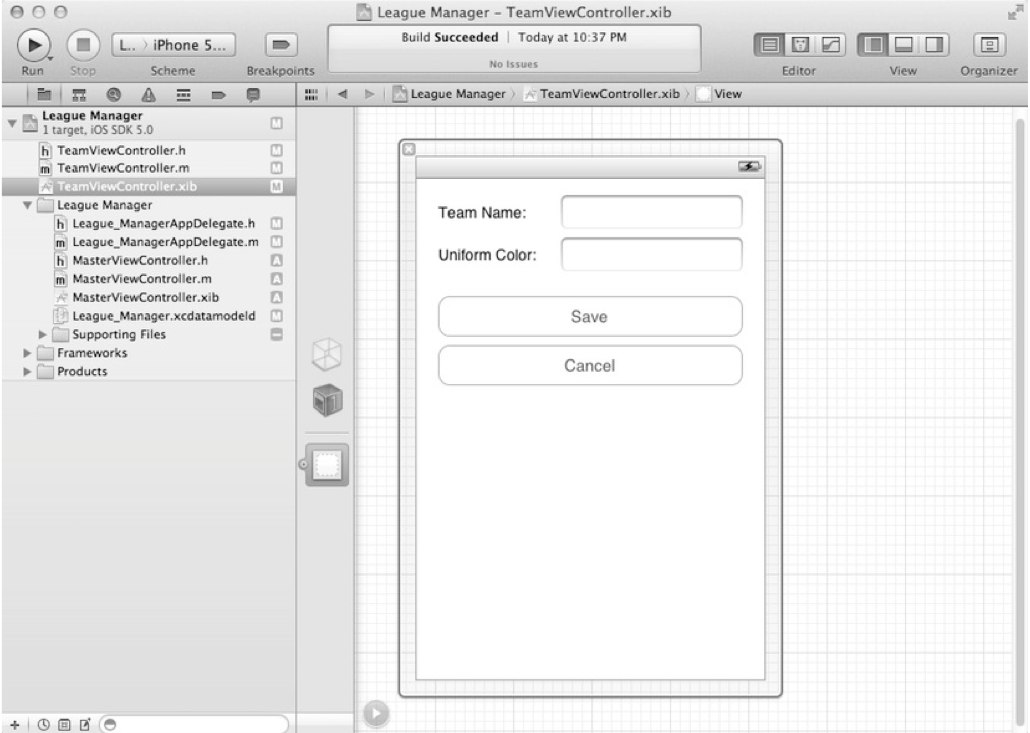Image resolution: width=1030 pixels, height=733 pixels.
Task: Click the simulated status bar battery icon
Action: tap(749, 167)
